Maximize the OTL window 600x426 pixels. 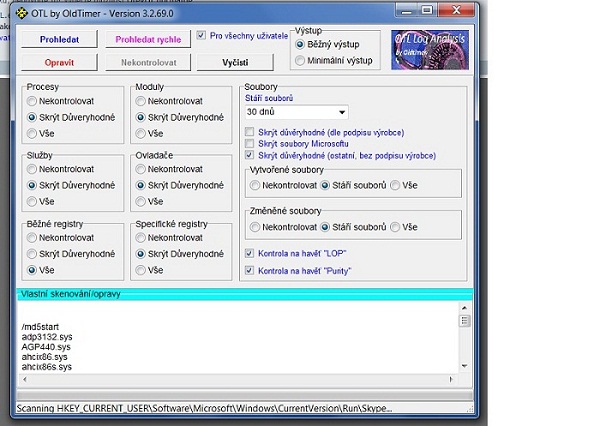pyautogui.click(x=427, y=10)
